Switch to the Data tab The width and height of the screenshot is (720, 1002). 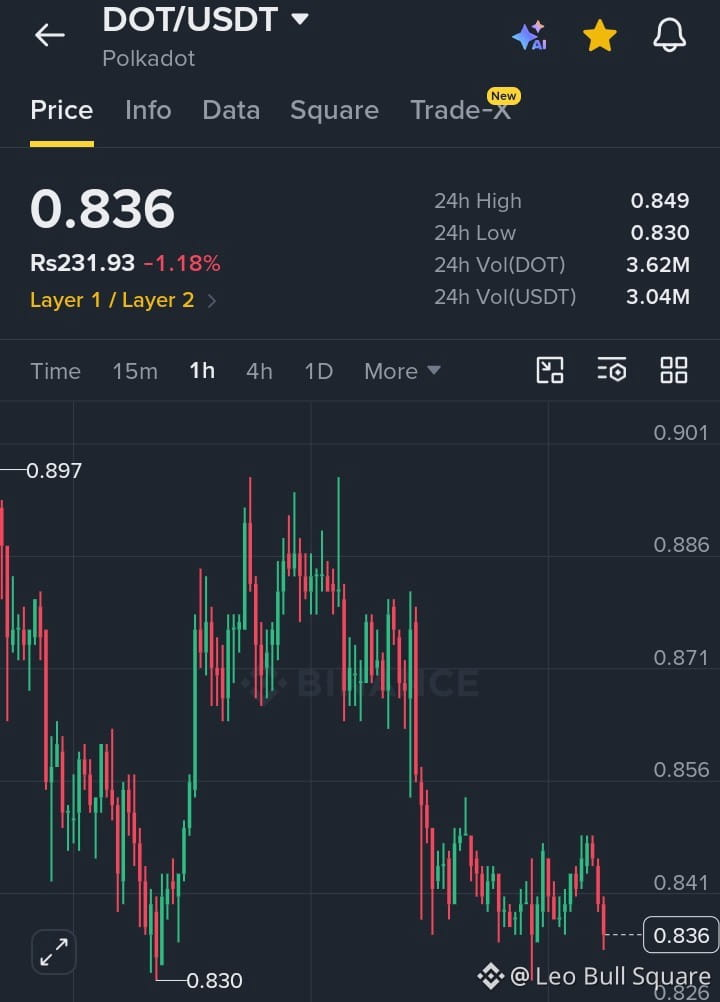point(231,110)
